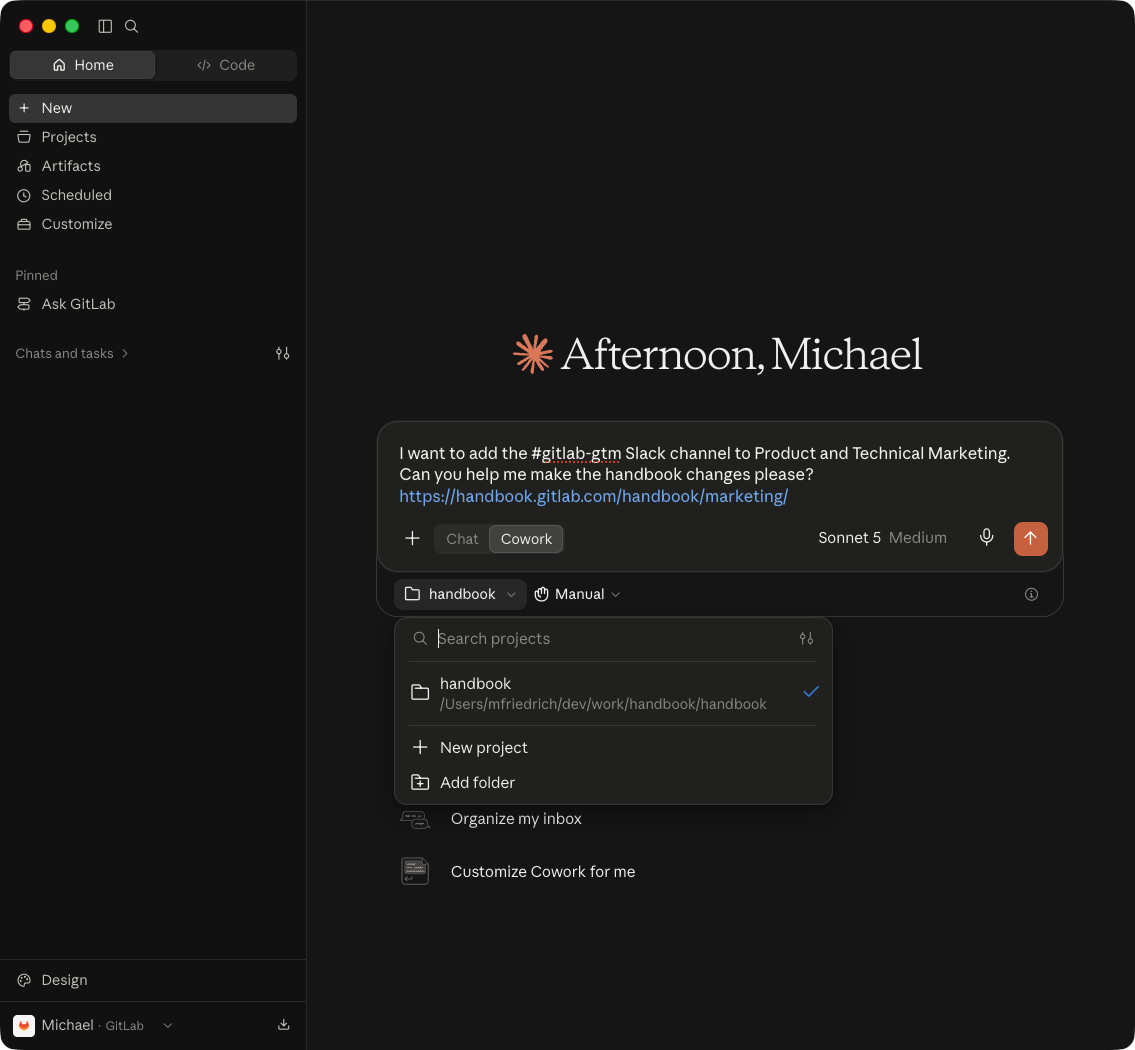1135x1050 pixels.
Task: Click the GitLab avatar icon
Action: [24, 1025]
